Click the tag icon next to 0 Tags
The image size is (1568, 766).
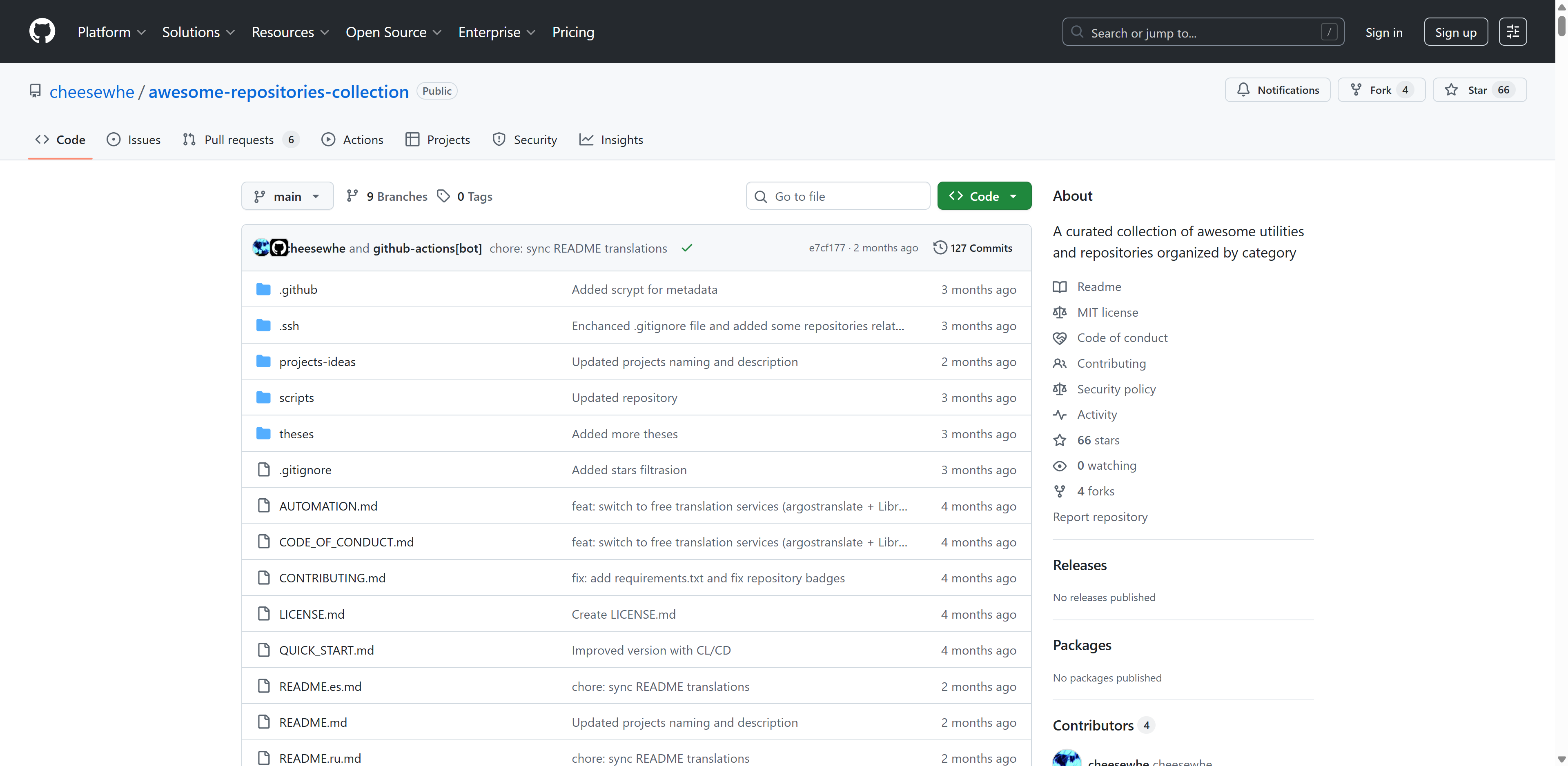click(x=444, y=196)
